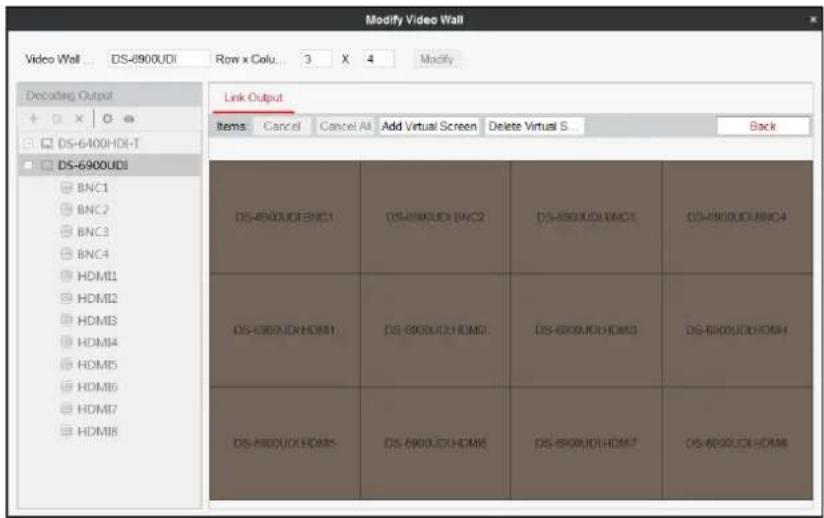The image size is (824, 518).
Task: Select HDMI8 label in the output tree
Action: [x=97, y=431]
